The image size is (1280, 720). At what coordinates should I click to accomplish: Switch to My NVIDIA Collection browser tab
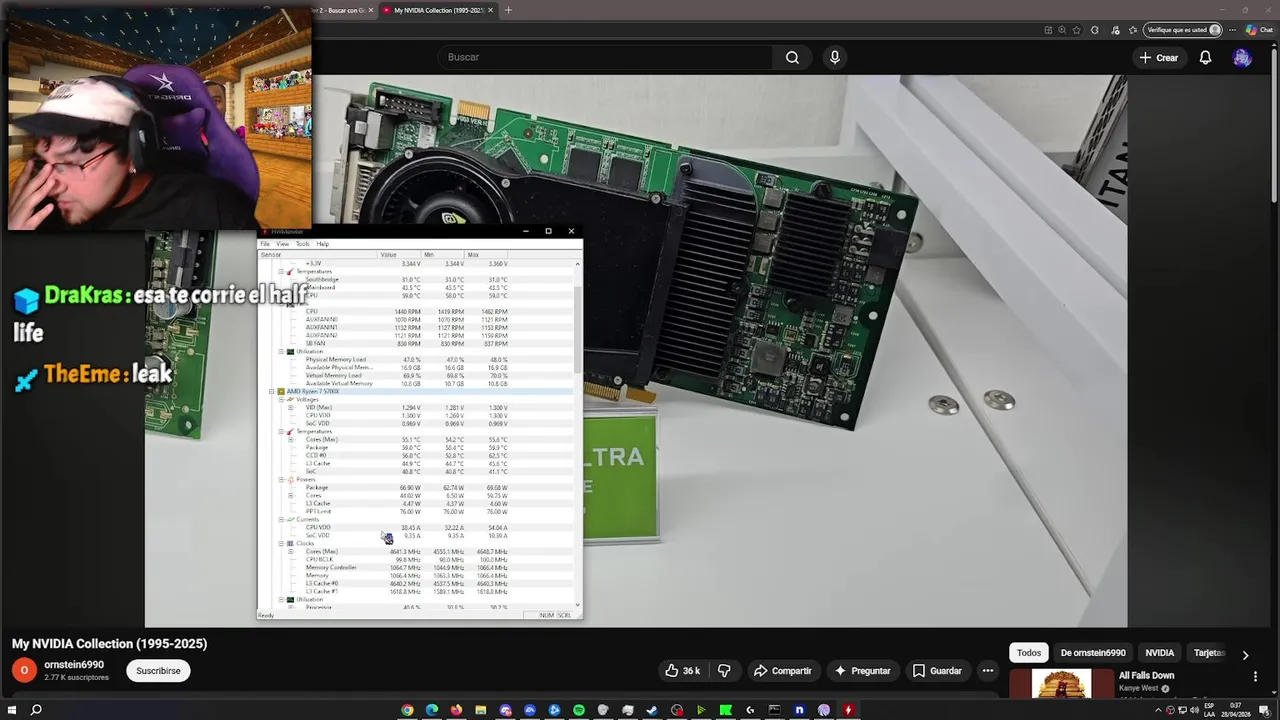[437, 10]
